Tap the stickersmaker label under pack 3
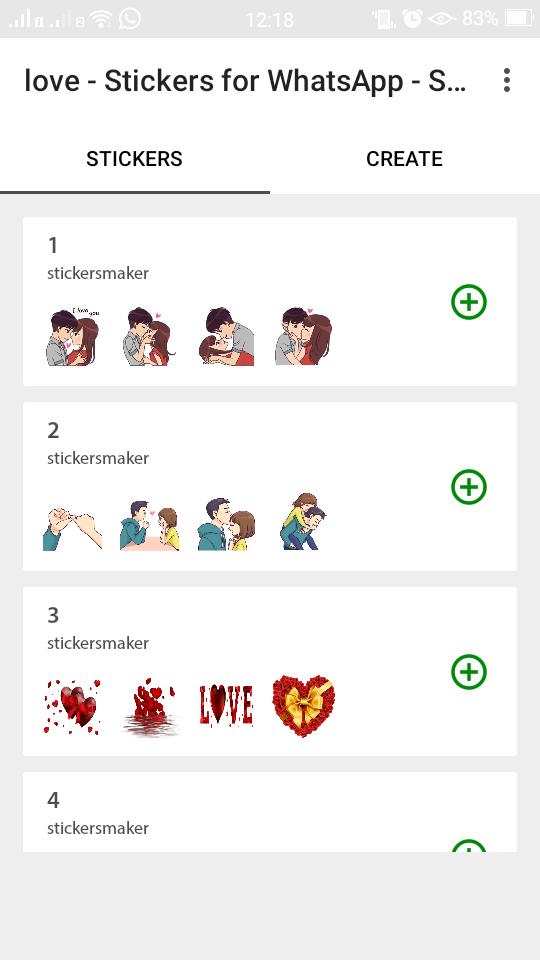540x960 pixels. point(98,643)
